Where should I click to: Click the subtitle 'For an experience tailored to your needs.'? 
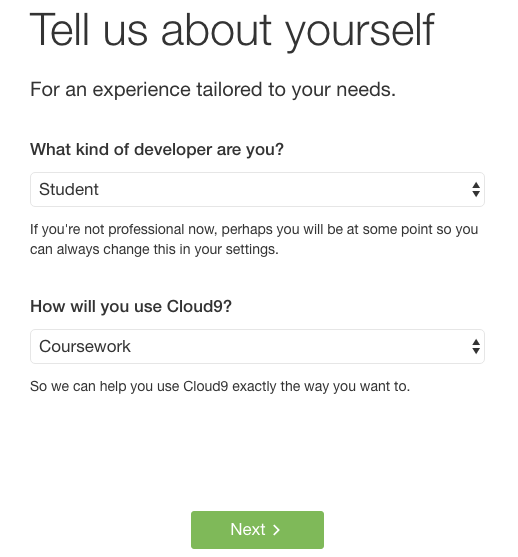tap(213, 90)
